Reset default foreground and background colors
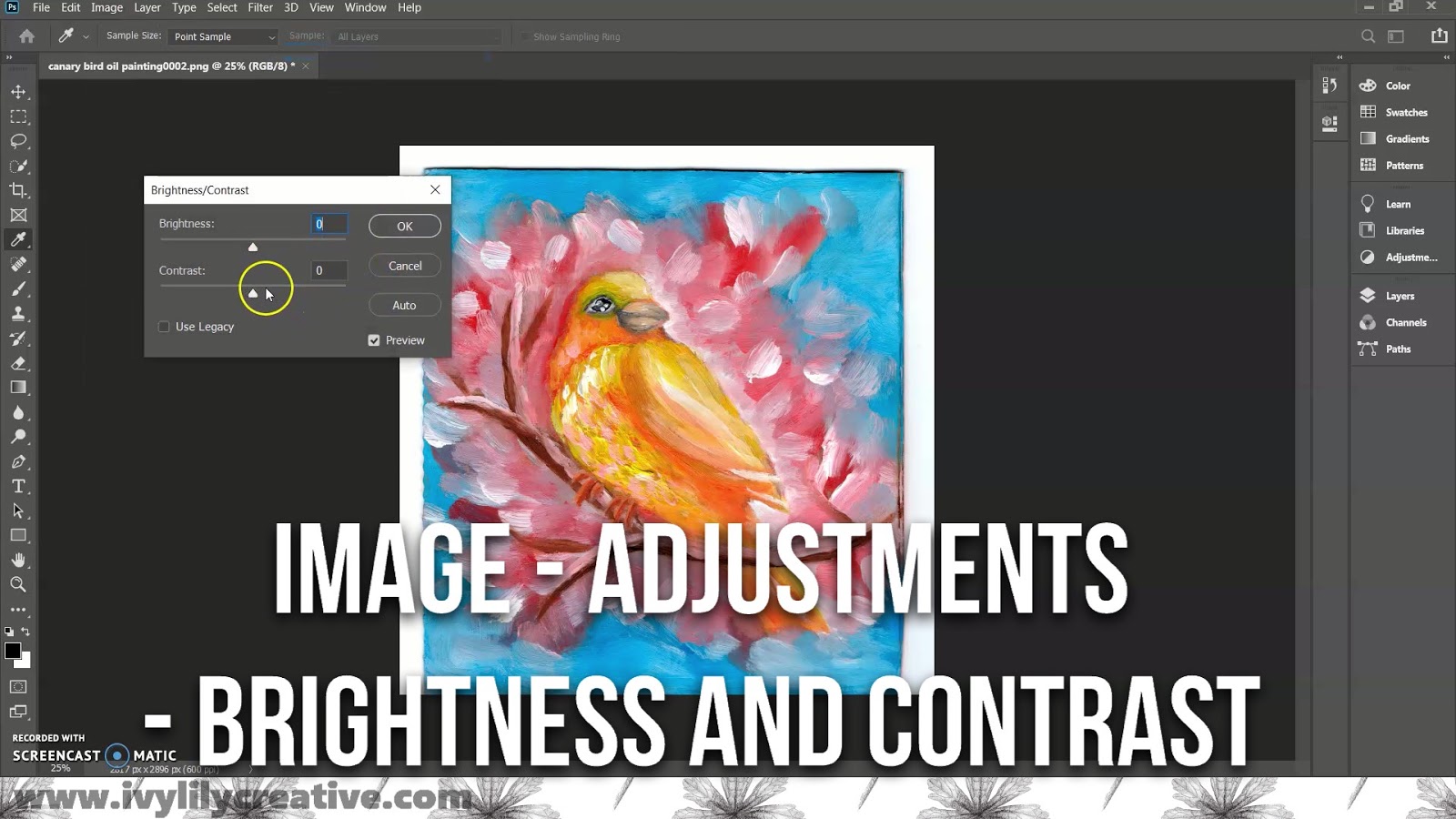The image size is (1456, 819). coord(9,632)
